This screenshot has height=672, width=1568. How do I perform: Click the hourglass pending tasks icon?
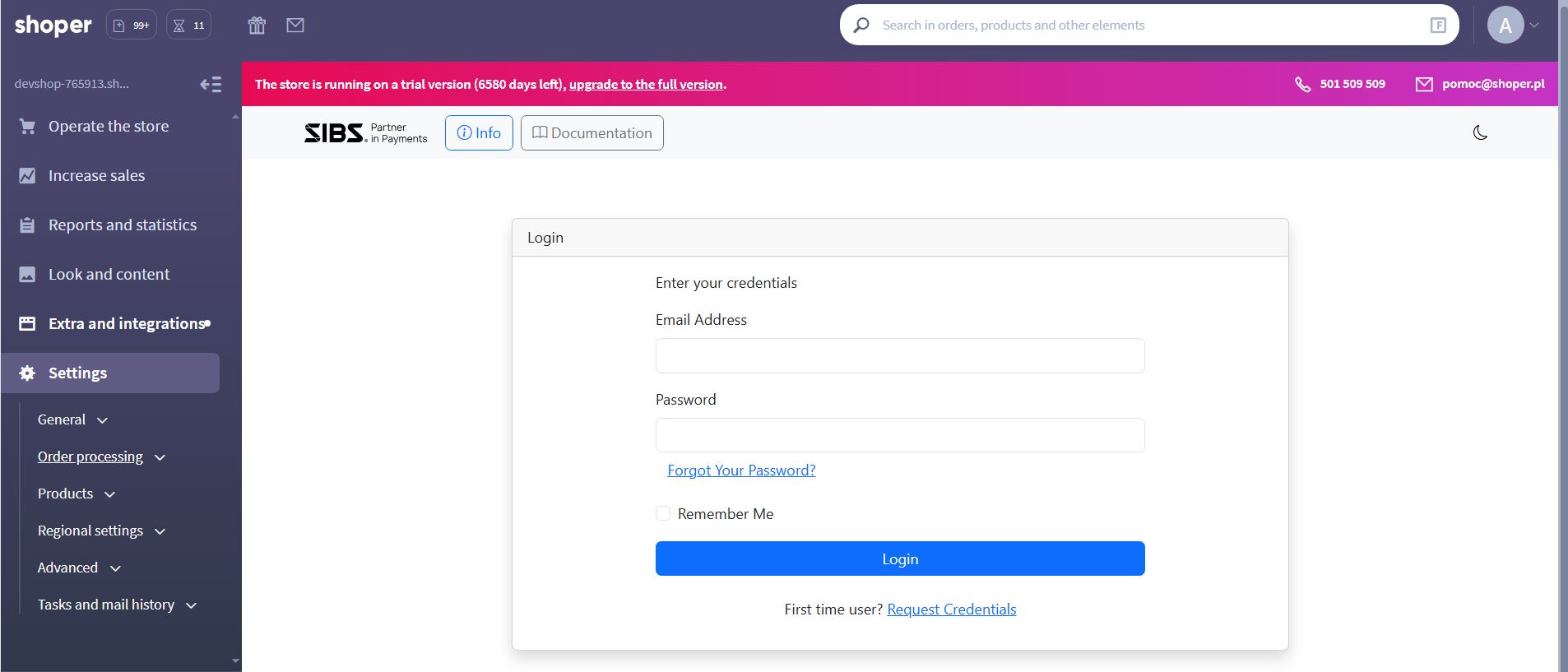188,25
